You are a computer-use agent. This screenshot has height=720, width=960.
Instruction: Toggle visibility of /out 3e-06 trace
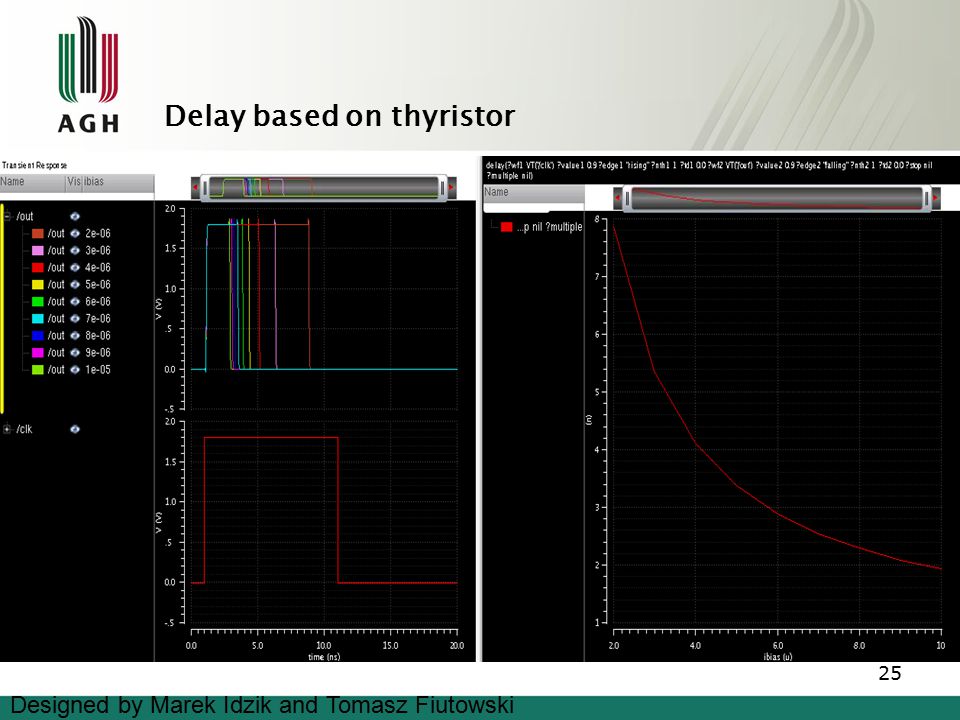[75, 250]
